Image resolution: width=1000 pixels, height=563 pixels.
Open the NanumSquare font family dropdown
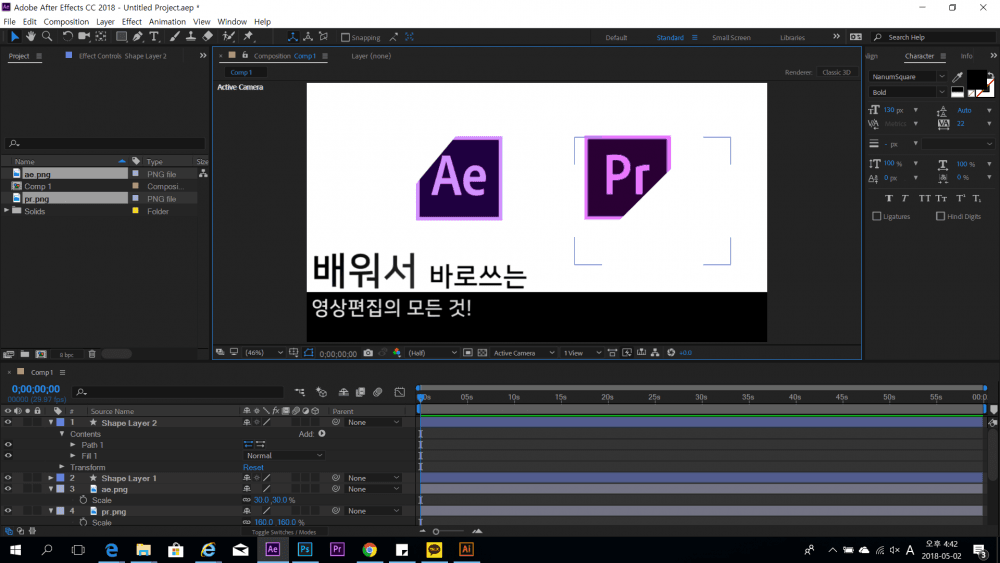pos(908,77)
